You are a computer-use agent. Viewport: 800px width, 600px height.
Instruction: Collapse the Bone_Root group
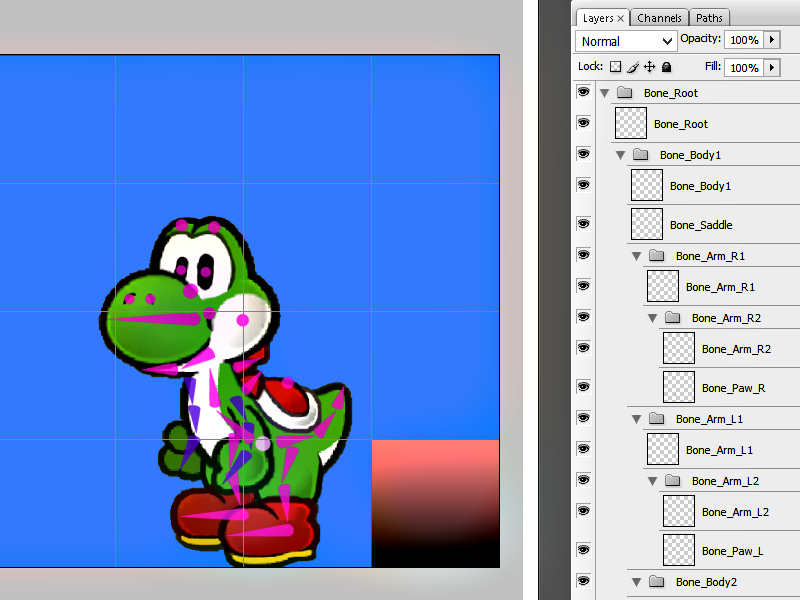point(605,93)
